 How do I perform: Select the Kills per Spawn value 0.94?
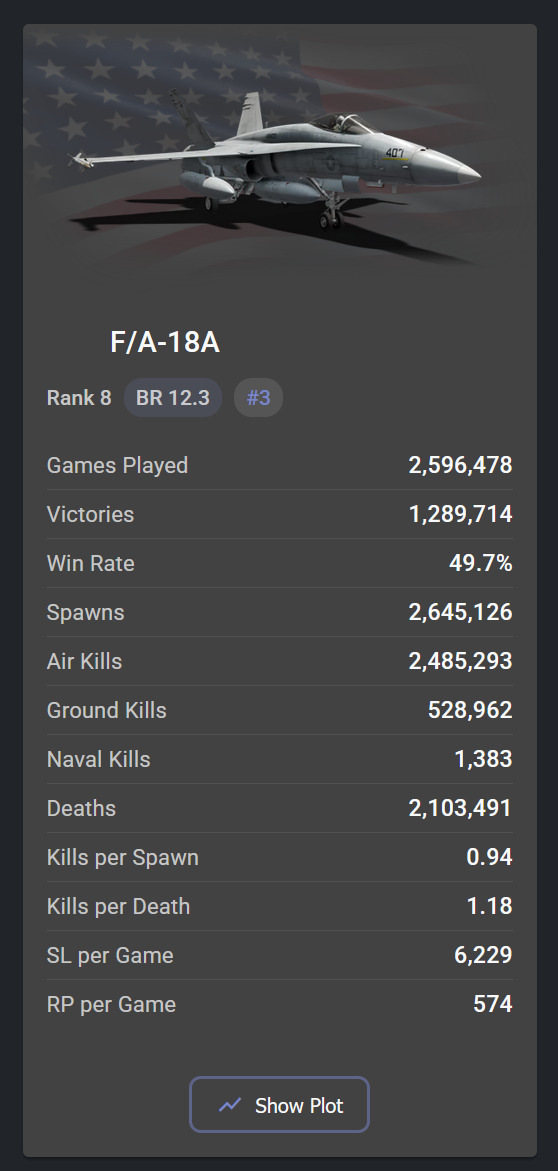[x=489, y=857]
